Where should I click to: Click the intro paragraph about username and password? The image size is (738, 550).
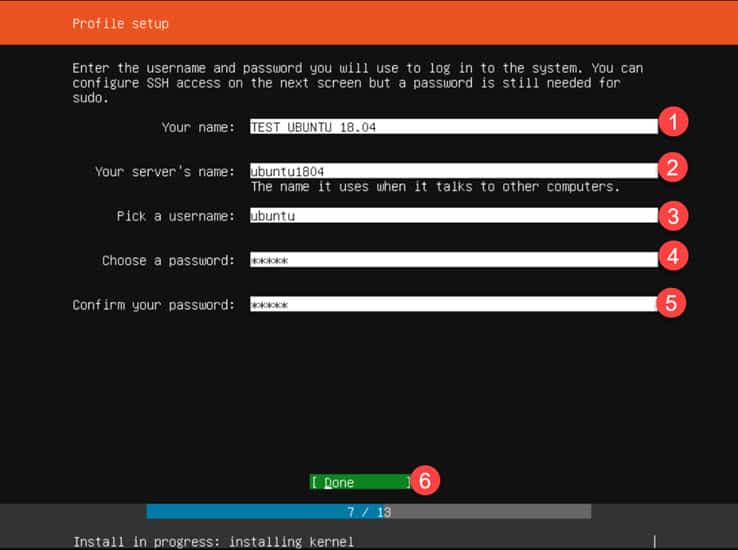click(358, 83)
